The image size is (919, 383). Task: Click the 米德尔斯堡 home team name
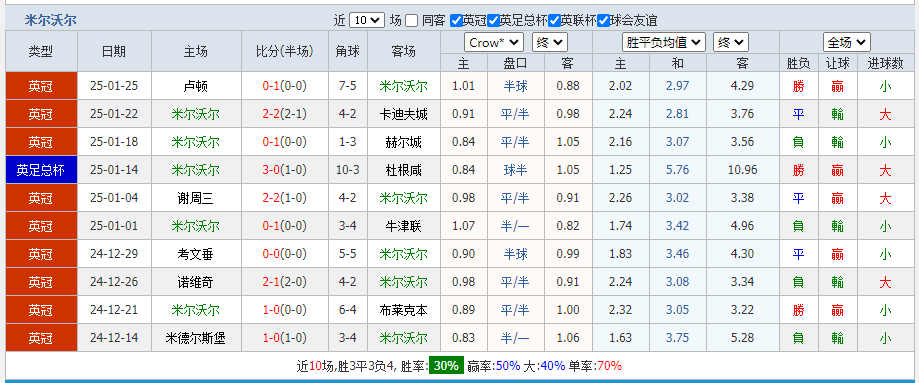point(196,338)
